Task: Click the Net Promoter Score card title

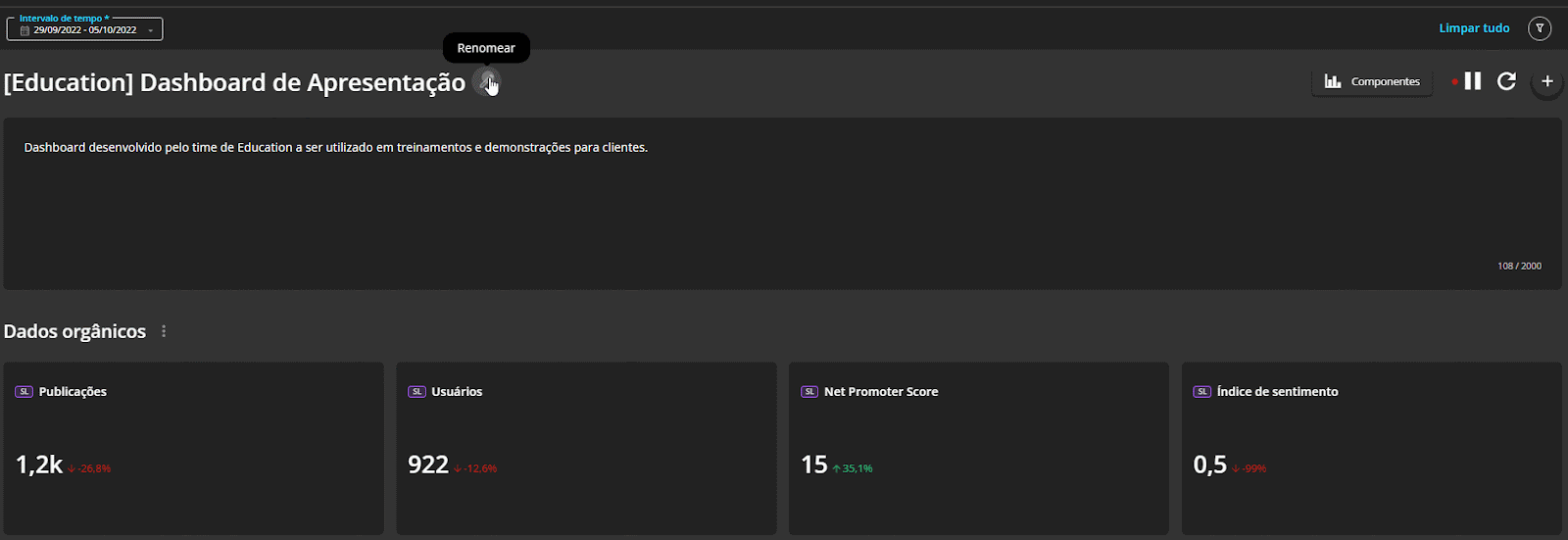Action: click(x=881, y=392)
